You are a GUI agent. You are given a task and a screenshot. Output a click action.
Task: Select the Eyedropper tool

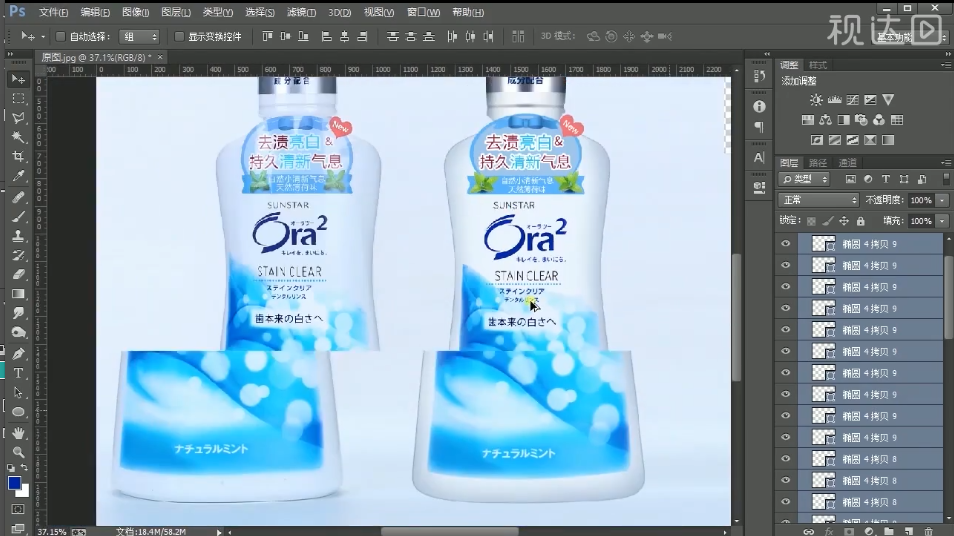(x=18, y=176)
